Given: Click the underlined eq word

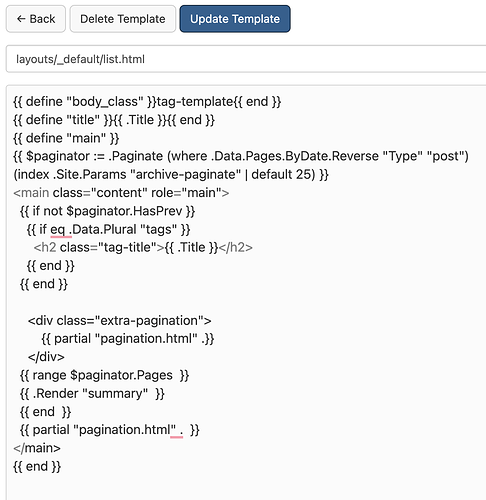Looking at the screenshot, I should coord(57,230).
